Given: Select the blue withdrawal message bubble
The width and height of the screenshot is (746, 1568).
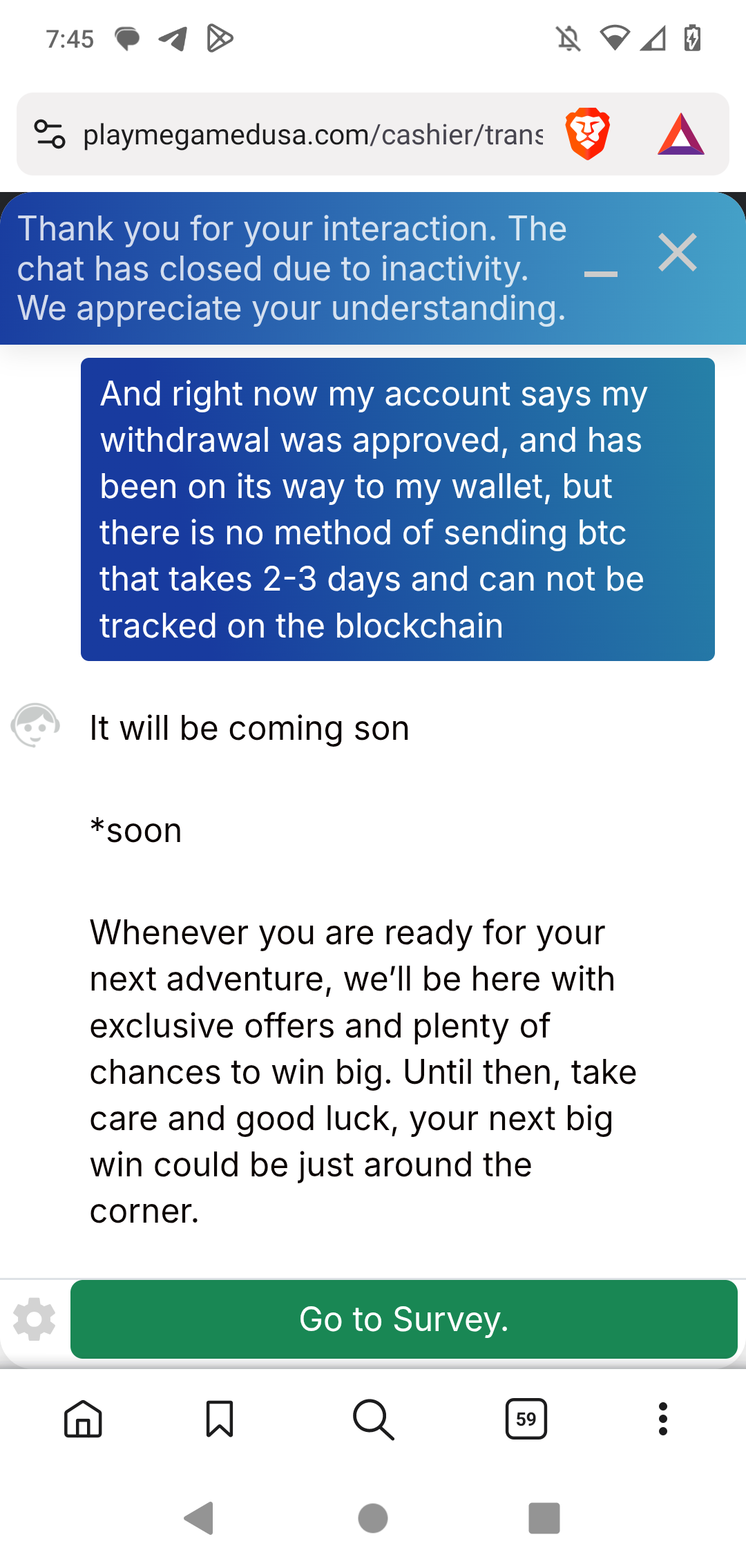Looking at the screenshot, I should pyautogui.click(x=398, y=509).
